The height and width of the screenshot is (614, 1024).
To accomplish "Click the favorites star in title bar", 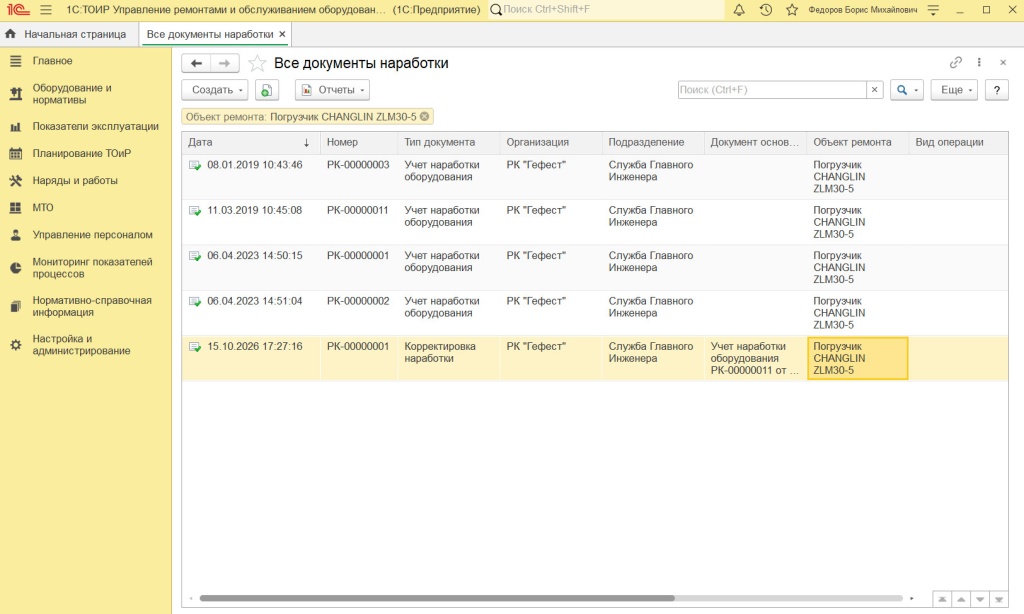I will (x=792, y=10).
